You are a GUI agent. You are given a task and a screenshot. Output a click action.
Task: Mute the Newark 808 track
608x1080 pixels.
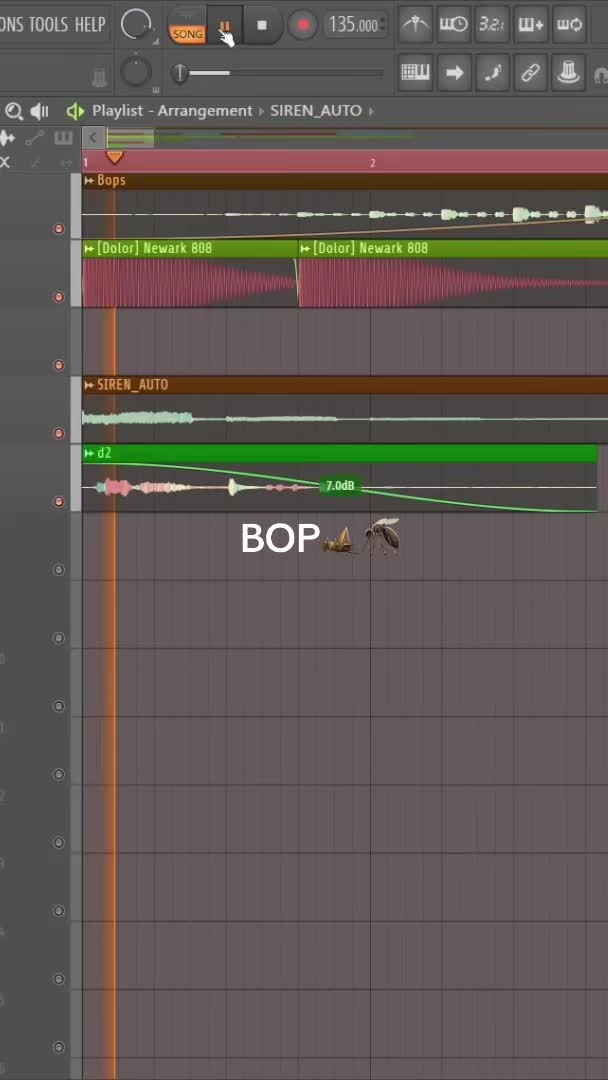point(59,297)
